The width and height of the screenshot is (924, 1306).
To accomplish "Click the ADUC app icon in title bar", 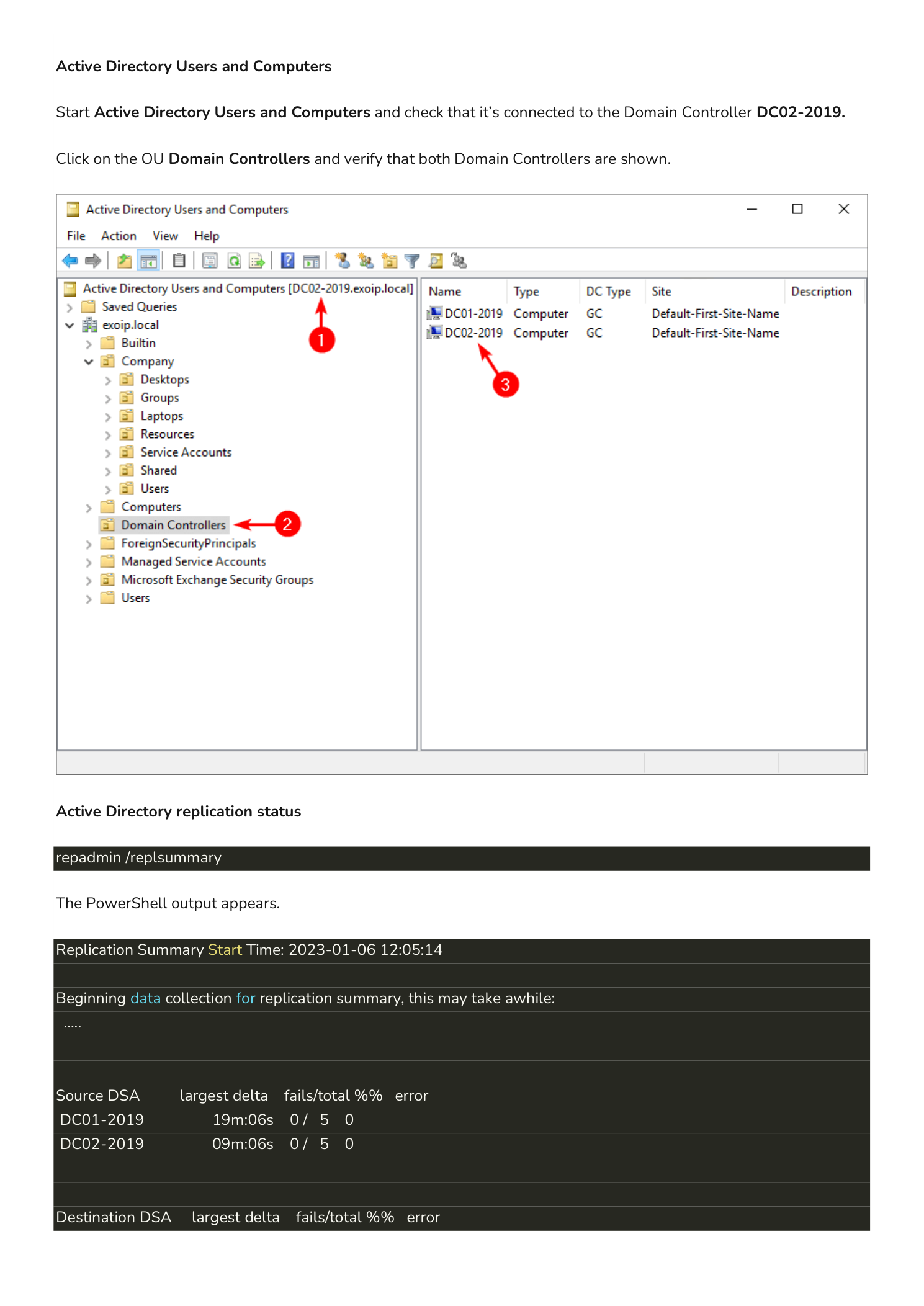I will [73, 210].
